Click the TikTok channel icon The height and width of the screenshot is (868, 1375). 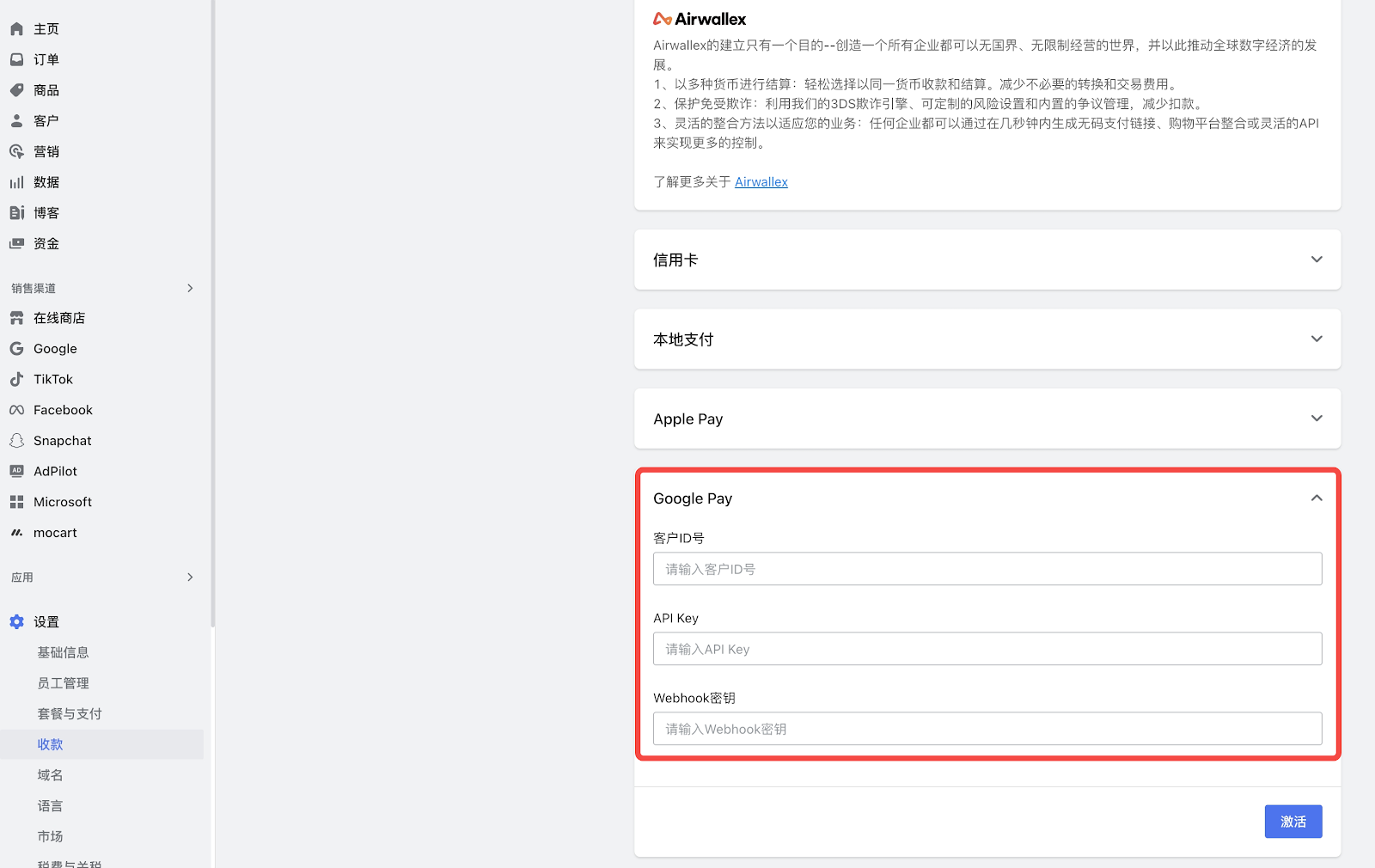coord(16,379)
